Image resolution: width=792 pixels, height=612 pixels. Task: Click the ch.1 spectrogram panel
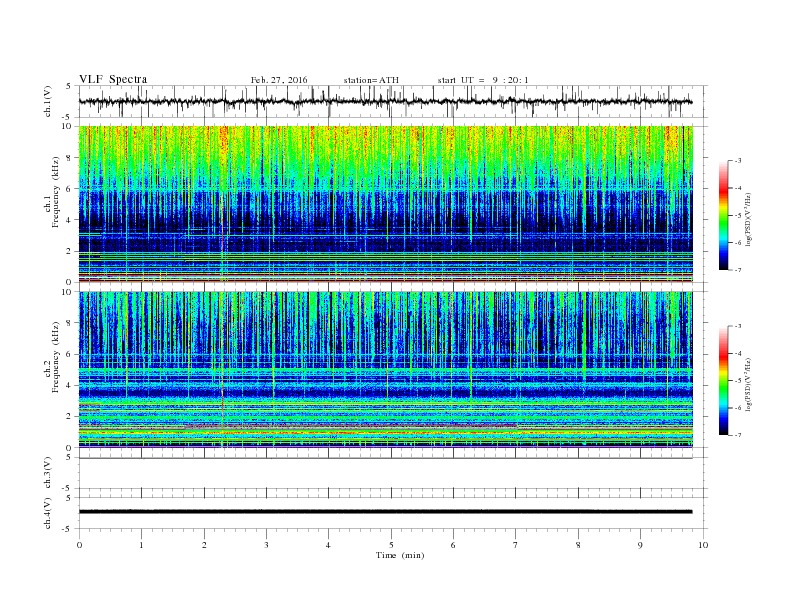(386, 204)
